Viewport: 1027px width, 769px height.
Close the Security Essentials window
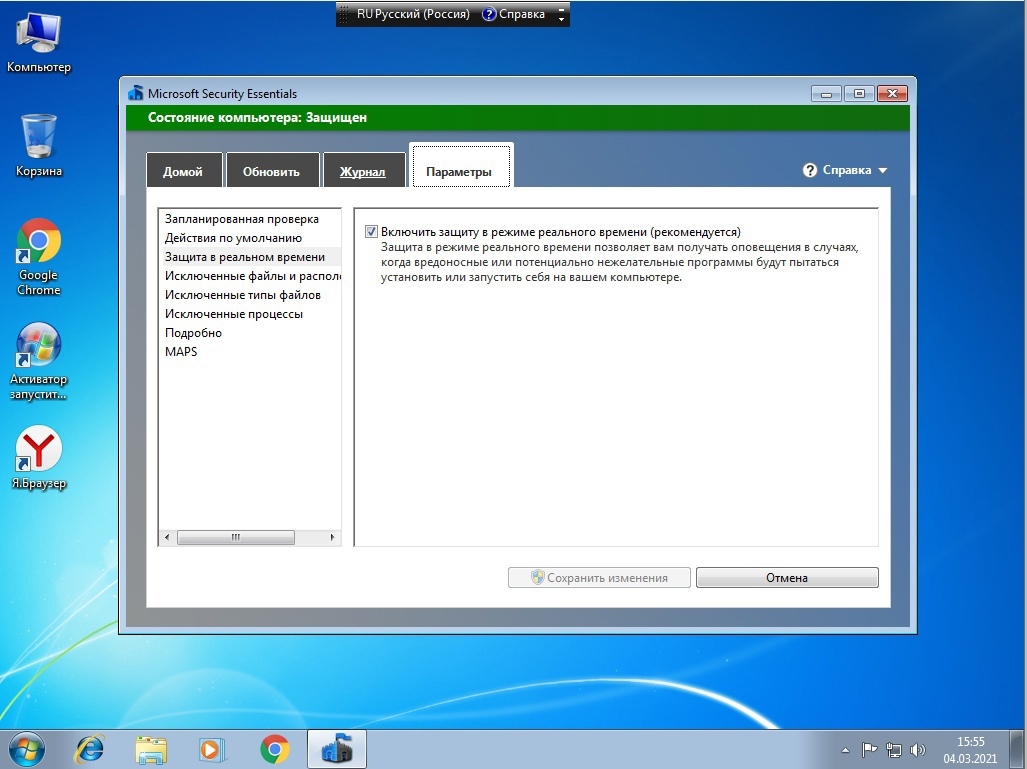[x=892, y=94]
